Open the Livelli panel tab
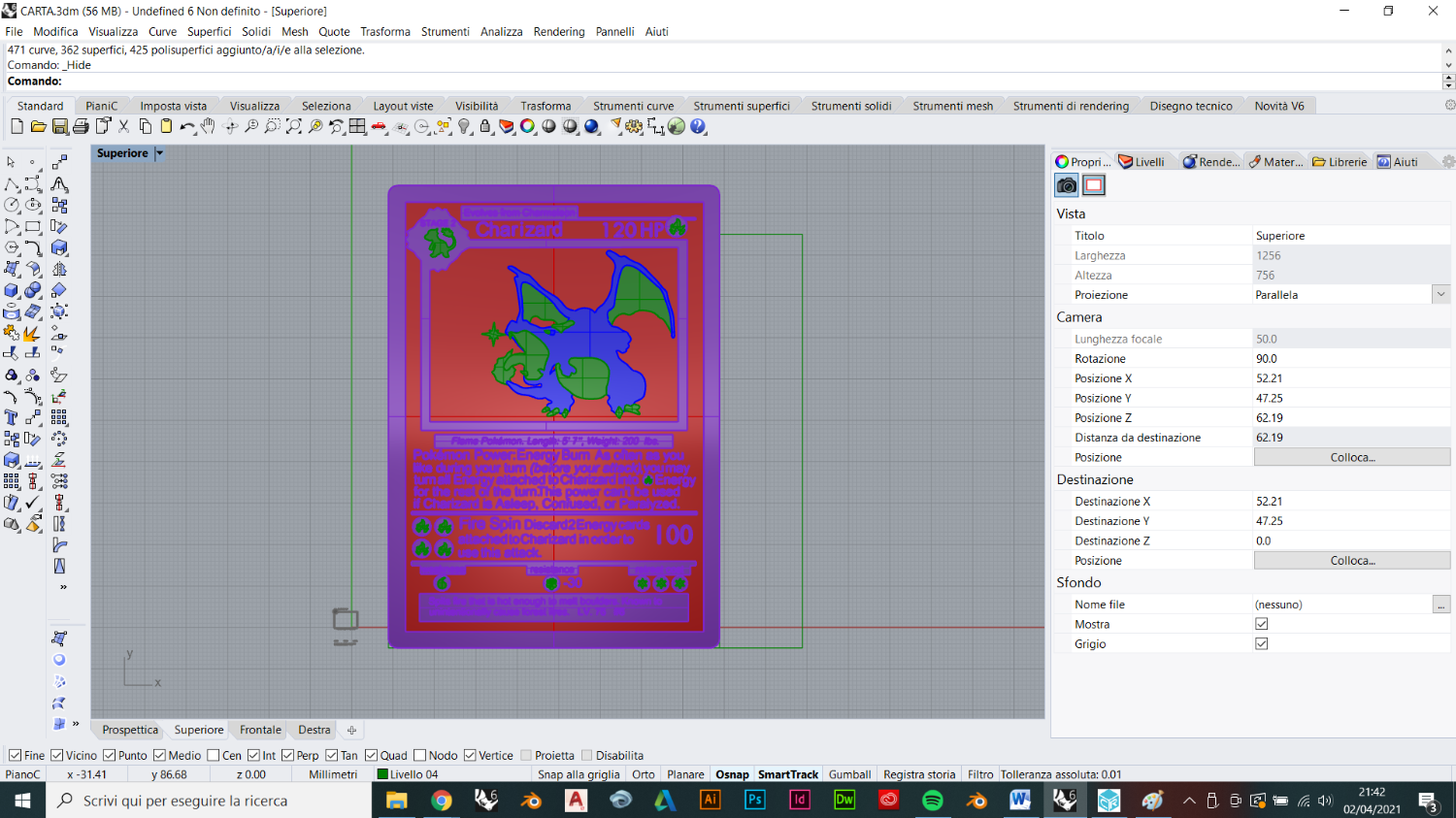Image resolution: width=1456 pixels, height=818 pixels. coord(1142,162)
